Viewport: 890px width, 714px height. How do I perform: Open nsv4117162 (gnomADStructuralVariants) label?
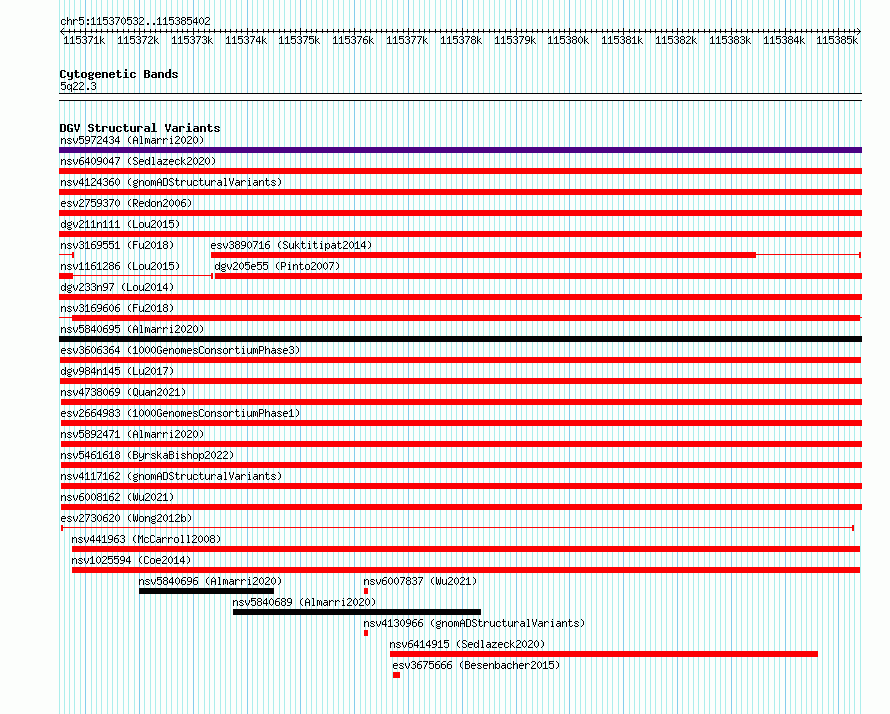[171, 476]
